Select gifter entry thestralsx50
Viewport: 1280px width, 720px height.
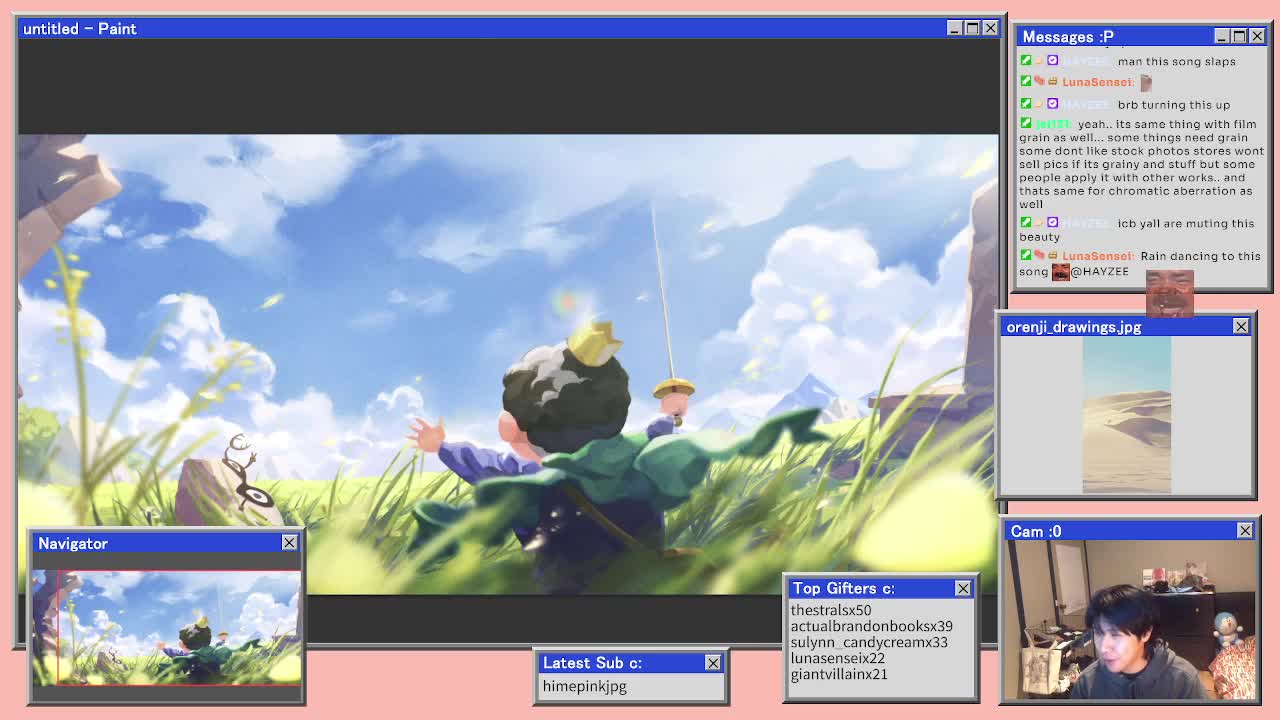click(x=831, y=610)
